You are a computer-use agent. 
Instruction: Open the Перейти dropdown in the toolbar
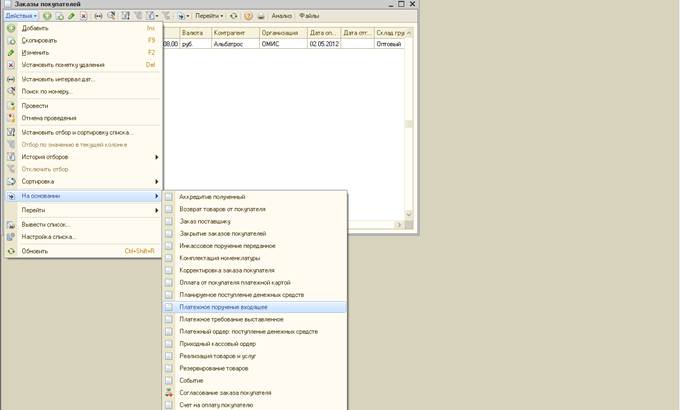tap(208, 16)
